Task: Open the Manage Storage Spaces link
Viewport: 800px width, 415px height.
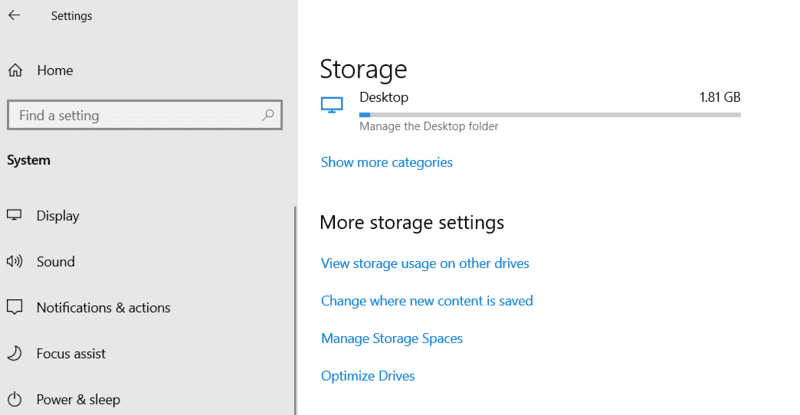Action: click(x=391, y=338)
